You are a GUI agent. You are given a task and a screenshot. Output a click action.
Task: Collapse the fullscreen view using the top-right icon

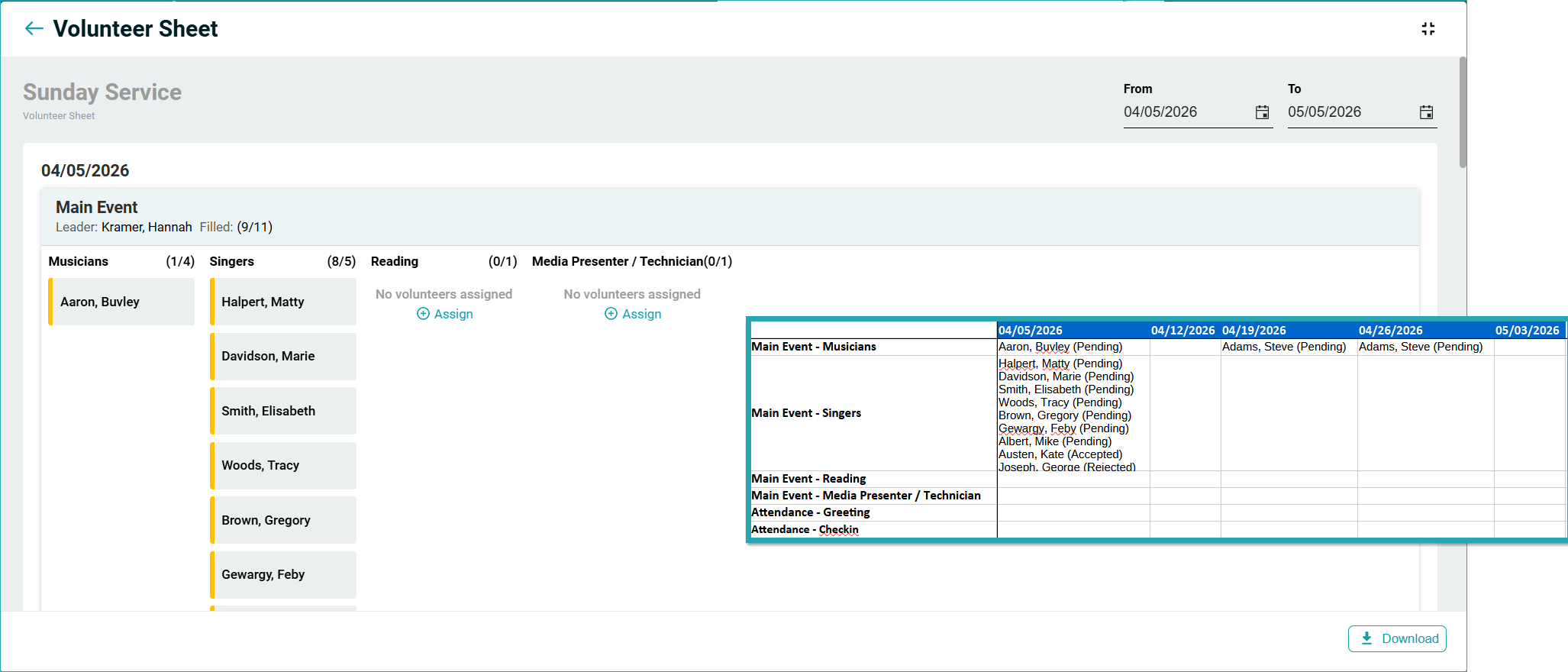pos(1428,29)
